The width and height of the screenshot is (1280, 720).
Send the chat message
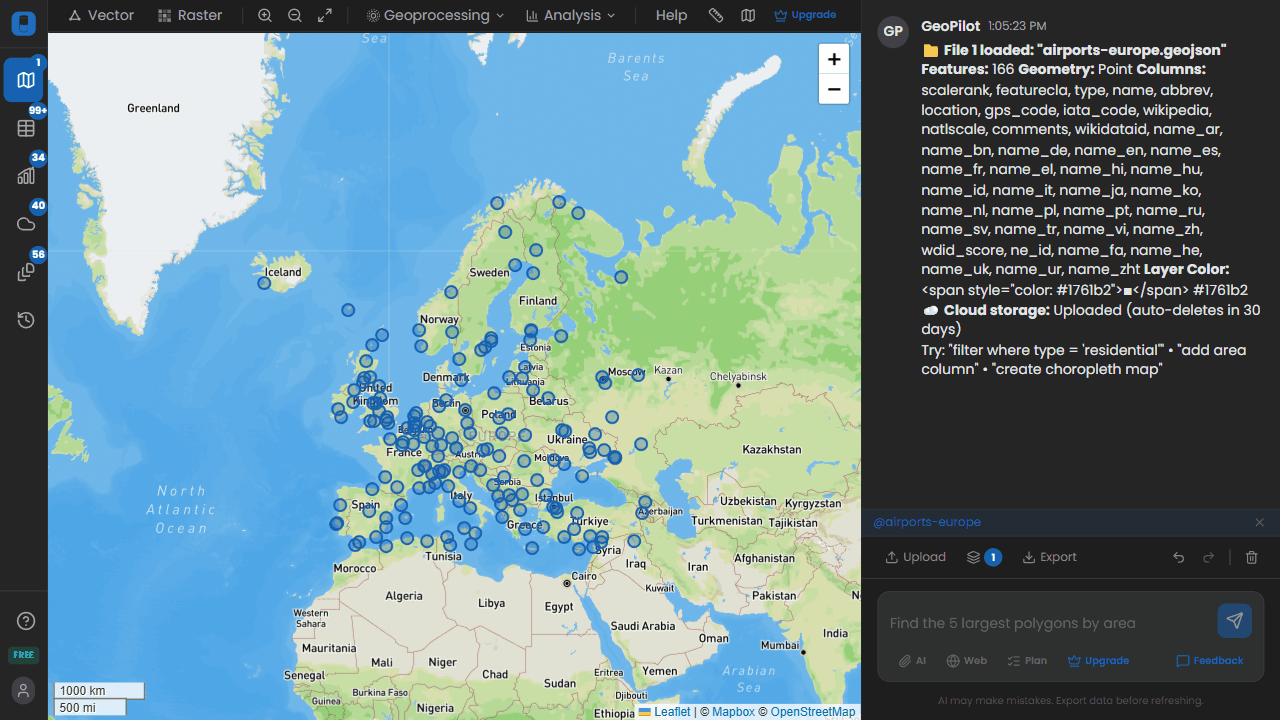[x=1234, y=621]
